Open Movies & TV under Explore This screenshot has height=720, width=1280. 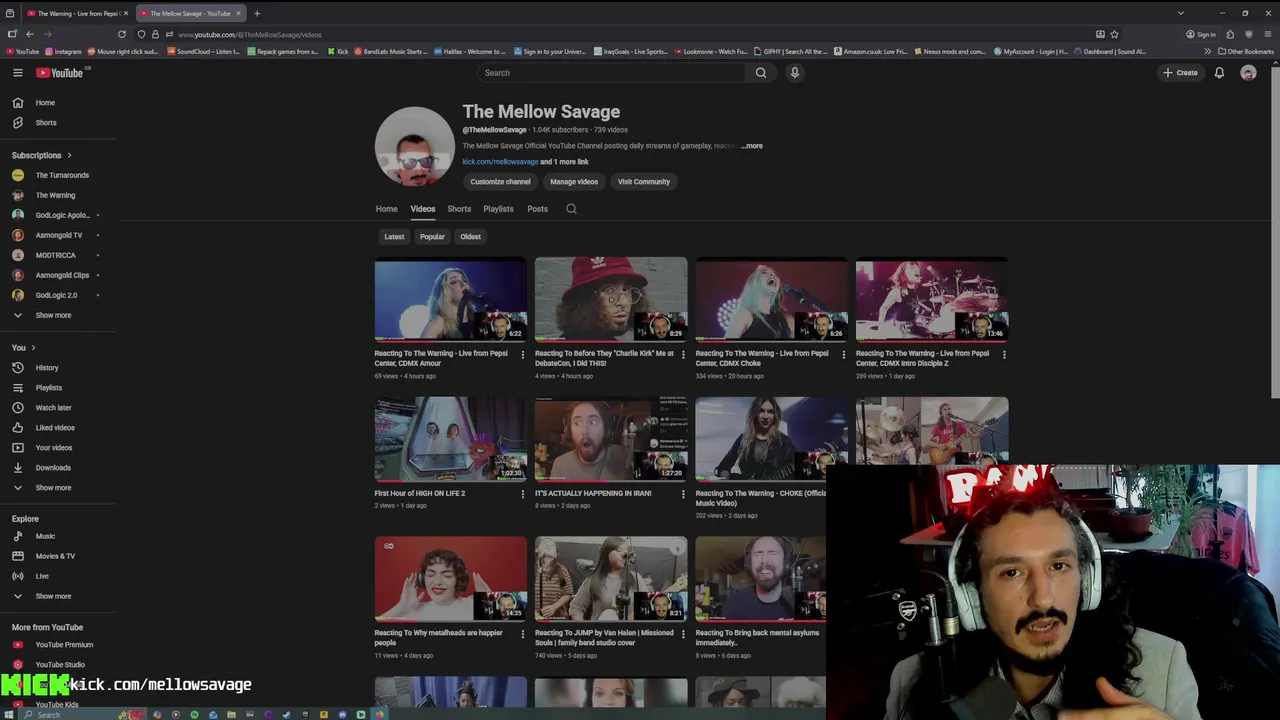click(55, 556)
